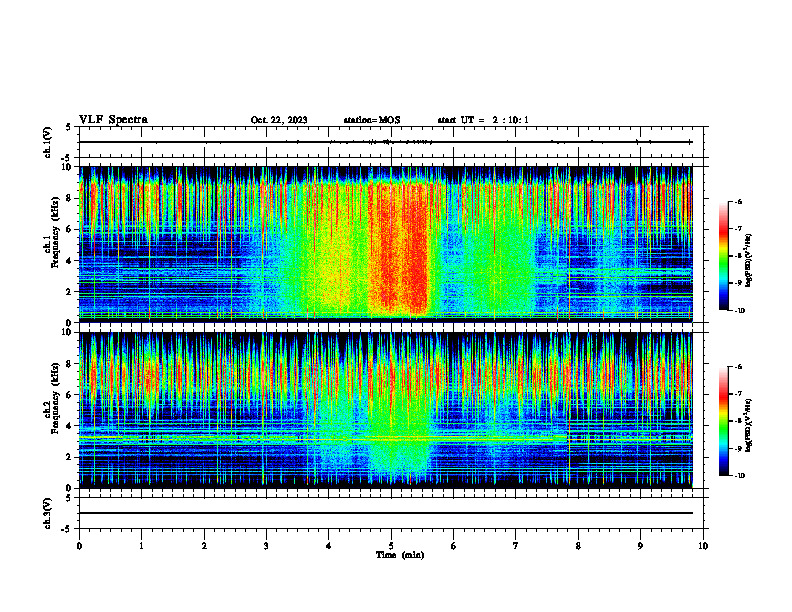The height and width of the screenshot is (612, 792).
Task: Click the ch.2 color bar unit label
Action: [750, 425]
